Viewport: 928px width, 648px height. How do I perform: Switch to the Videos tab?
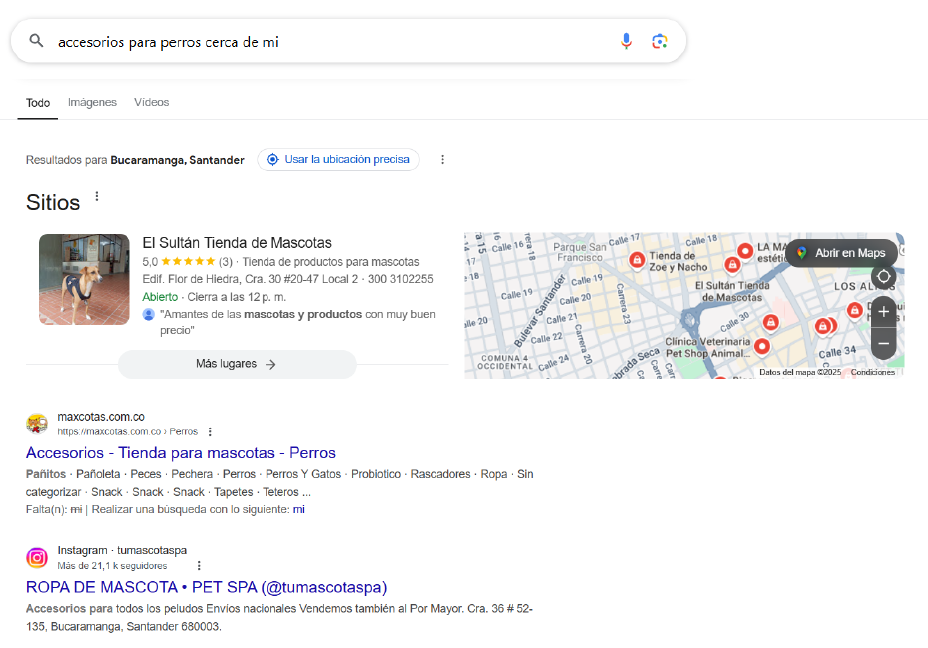152,102
